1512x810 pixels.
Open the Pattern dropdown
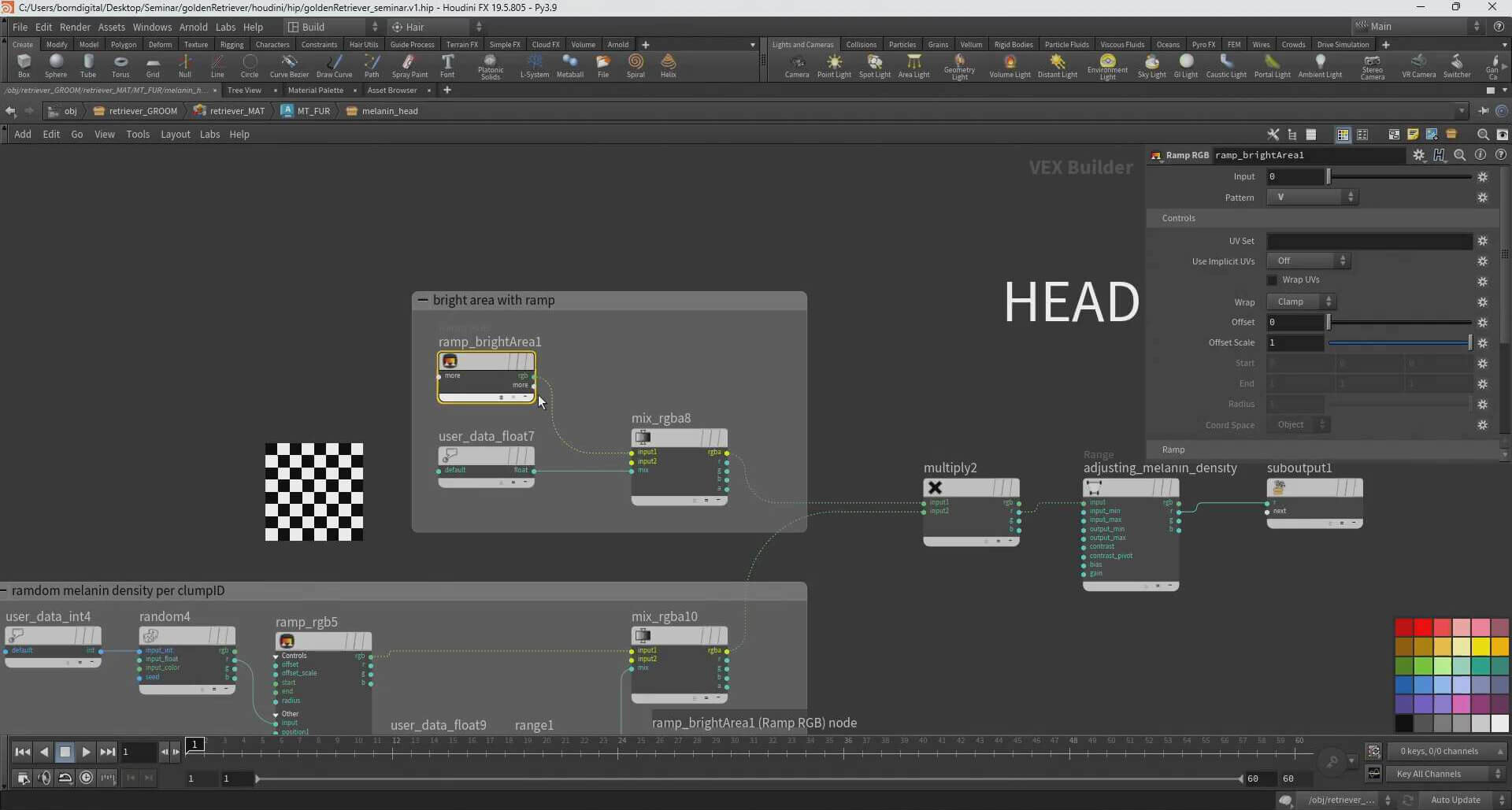(1311, 198)
